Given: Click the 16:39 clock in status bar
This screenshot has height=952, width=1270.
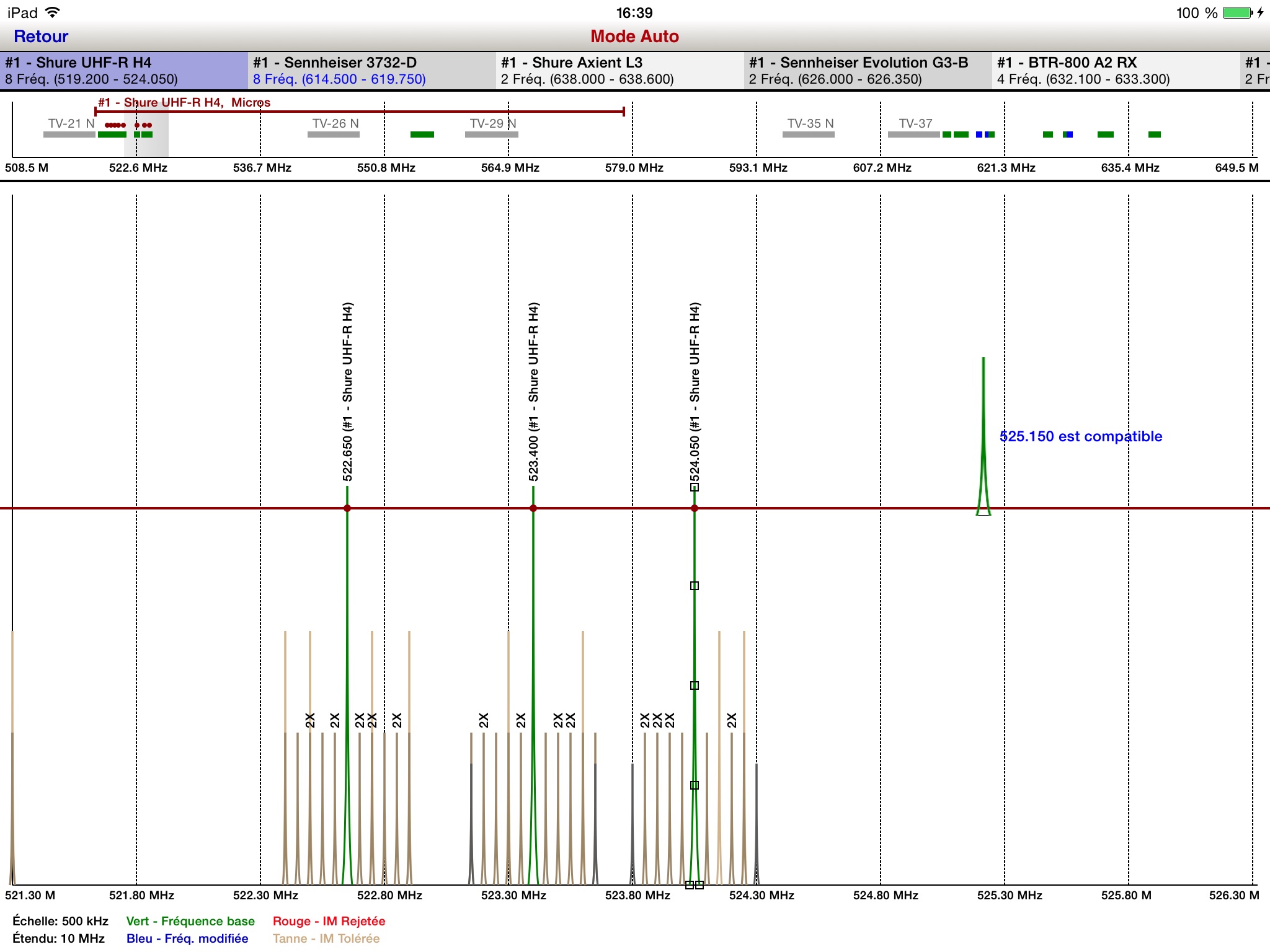Looking at the screenshot, I should point(634,12).
